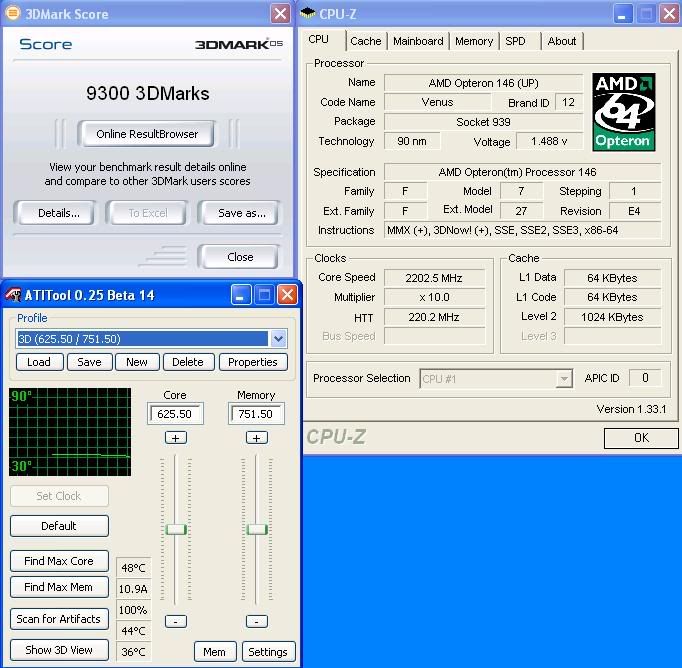Click the Version 1.33.1 text

[x=631, y=409]
